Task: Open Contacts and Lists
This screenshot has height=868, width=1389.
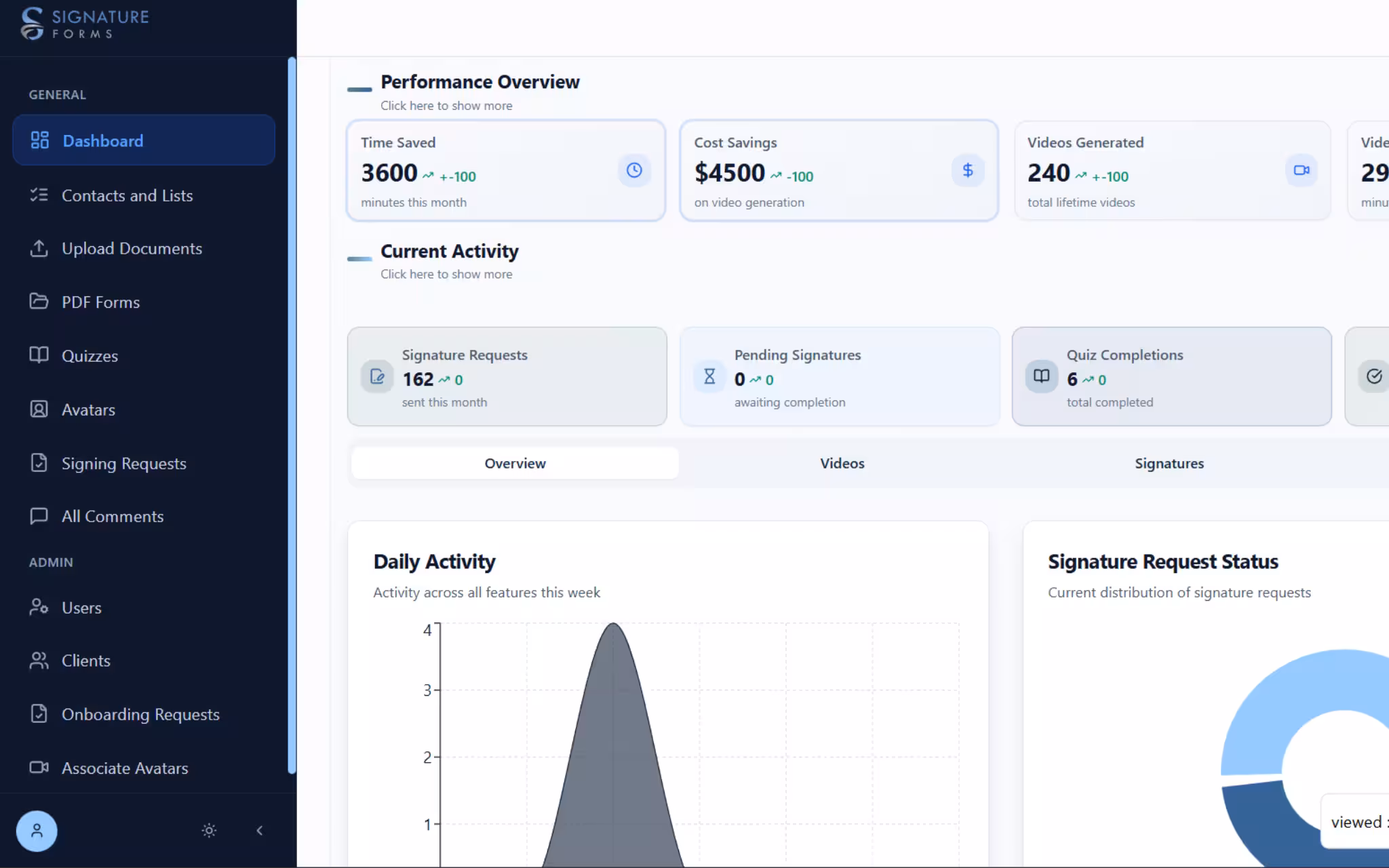Action: click(127, 195)
